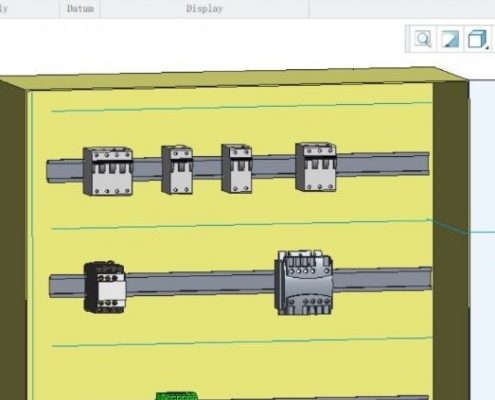The width and height of the screenshot is (495, 400).
Task: Select the second breaker on the top rail
Action: pyautogui.click(x=177, y=169)
